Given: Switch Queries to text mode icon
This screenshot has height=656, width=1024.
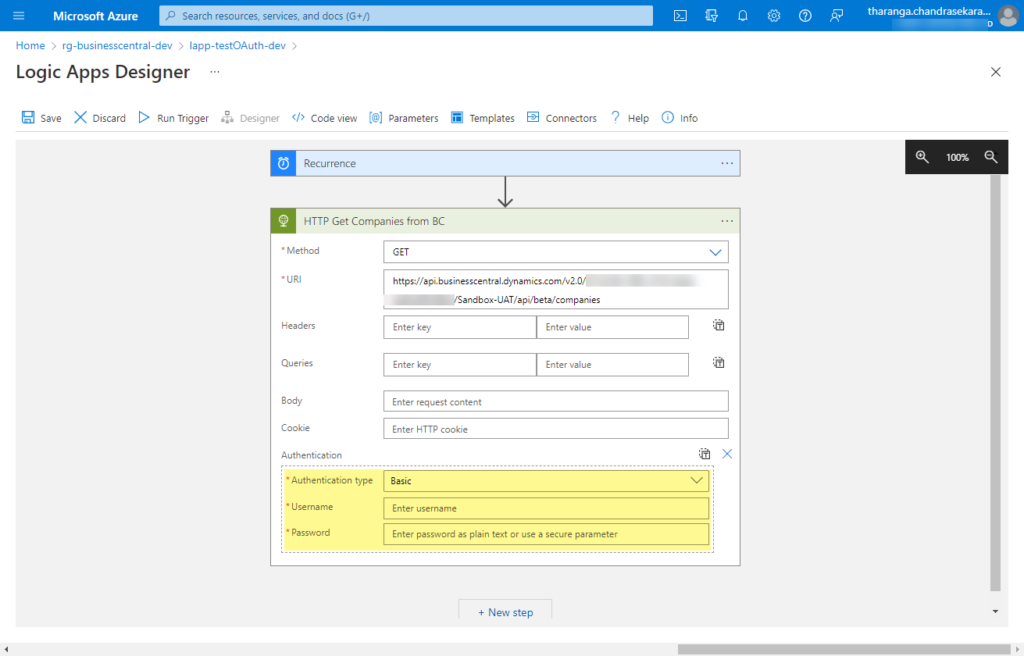Looking at the screenshot, I should tap(718, 363).
